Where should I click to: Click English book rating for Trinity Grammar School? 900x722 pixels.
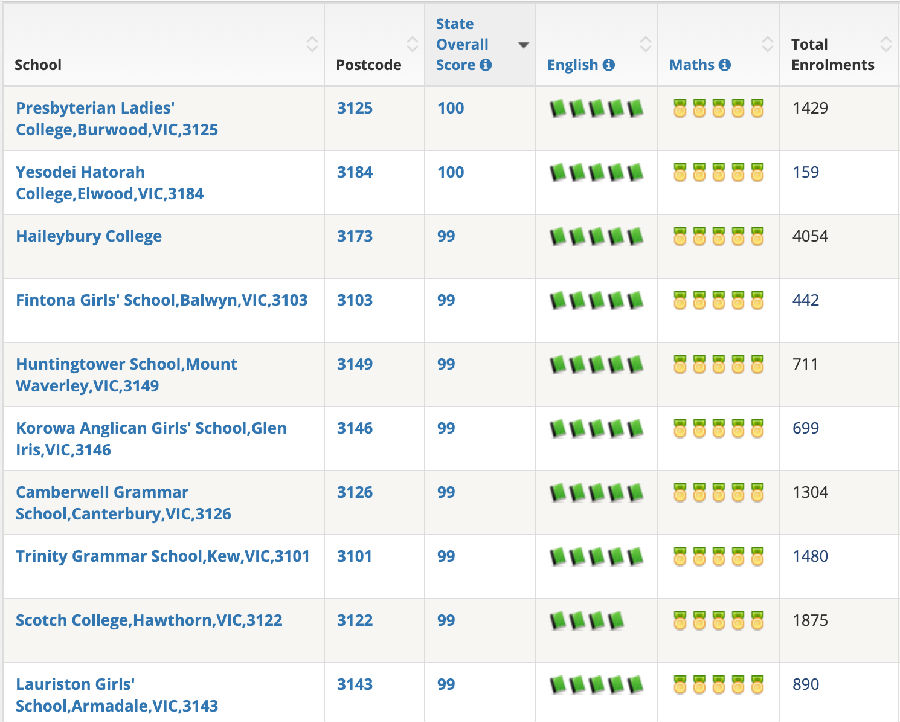(596, 556)
